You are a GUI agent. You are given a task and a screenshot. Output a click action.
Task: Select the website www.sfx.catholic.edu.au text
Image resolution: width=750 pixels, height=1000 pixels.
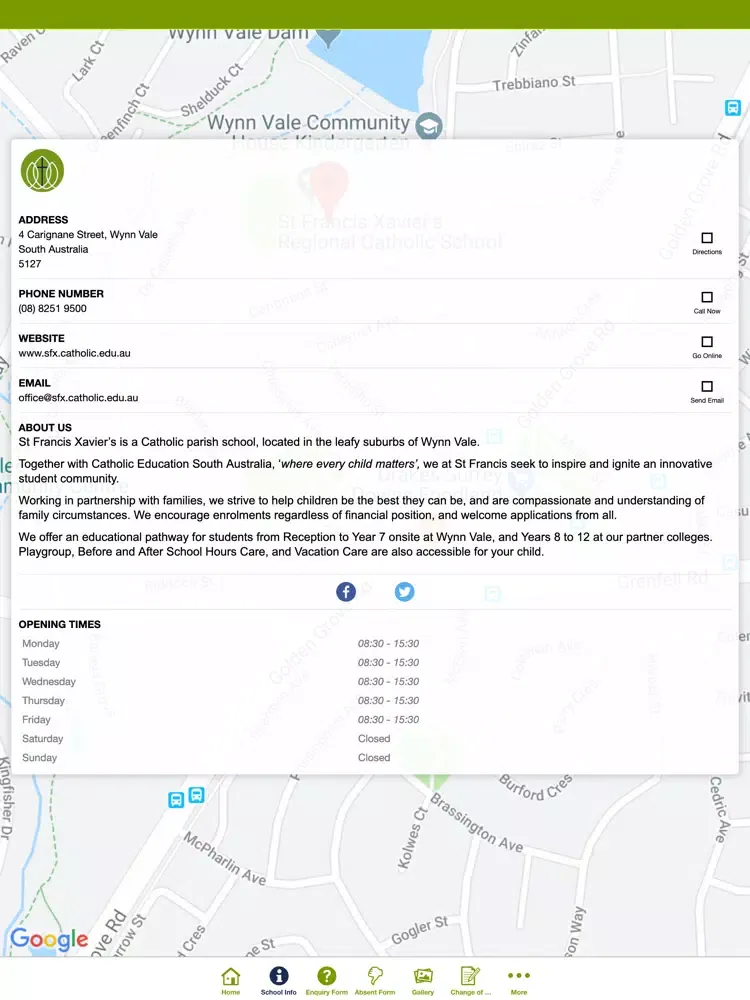pyautogui.click(x=75, y=353)
